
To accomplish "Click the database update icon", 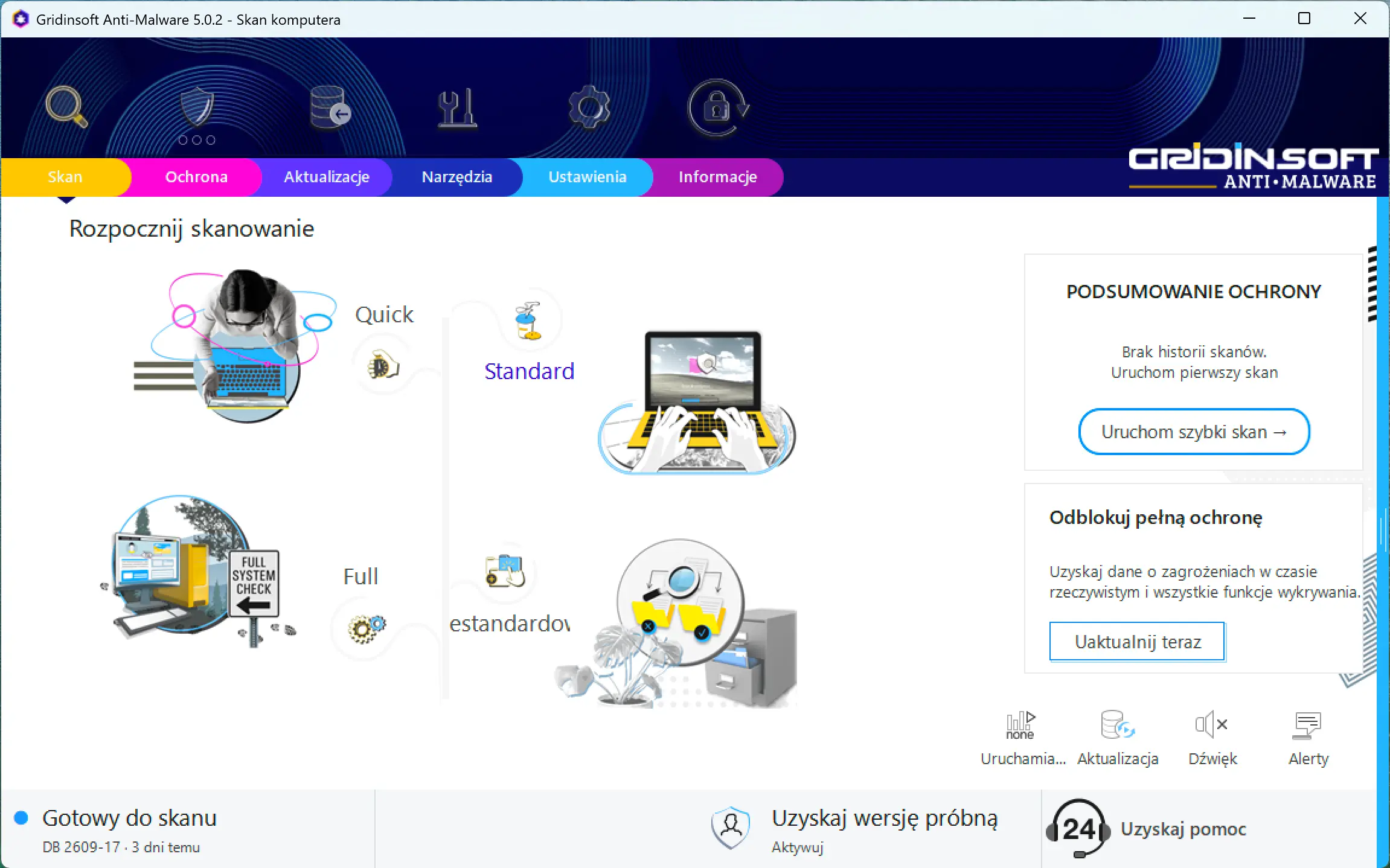I will click(329, 107).
